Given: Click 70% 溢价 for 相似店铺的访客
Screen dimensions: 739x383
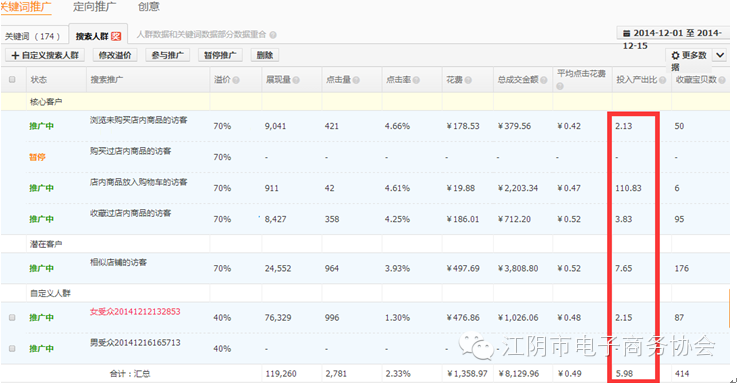Looking at the screenshot, I should (222, 268).
